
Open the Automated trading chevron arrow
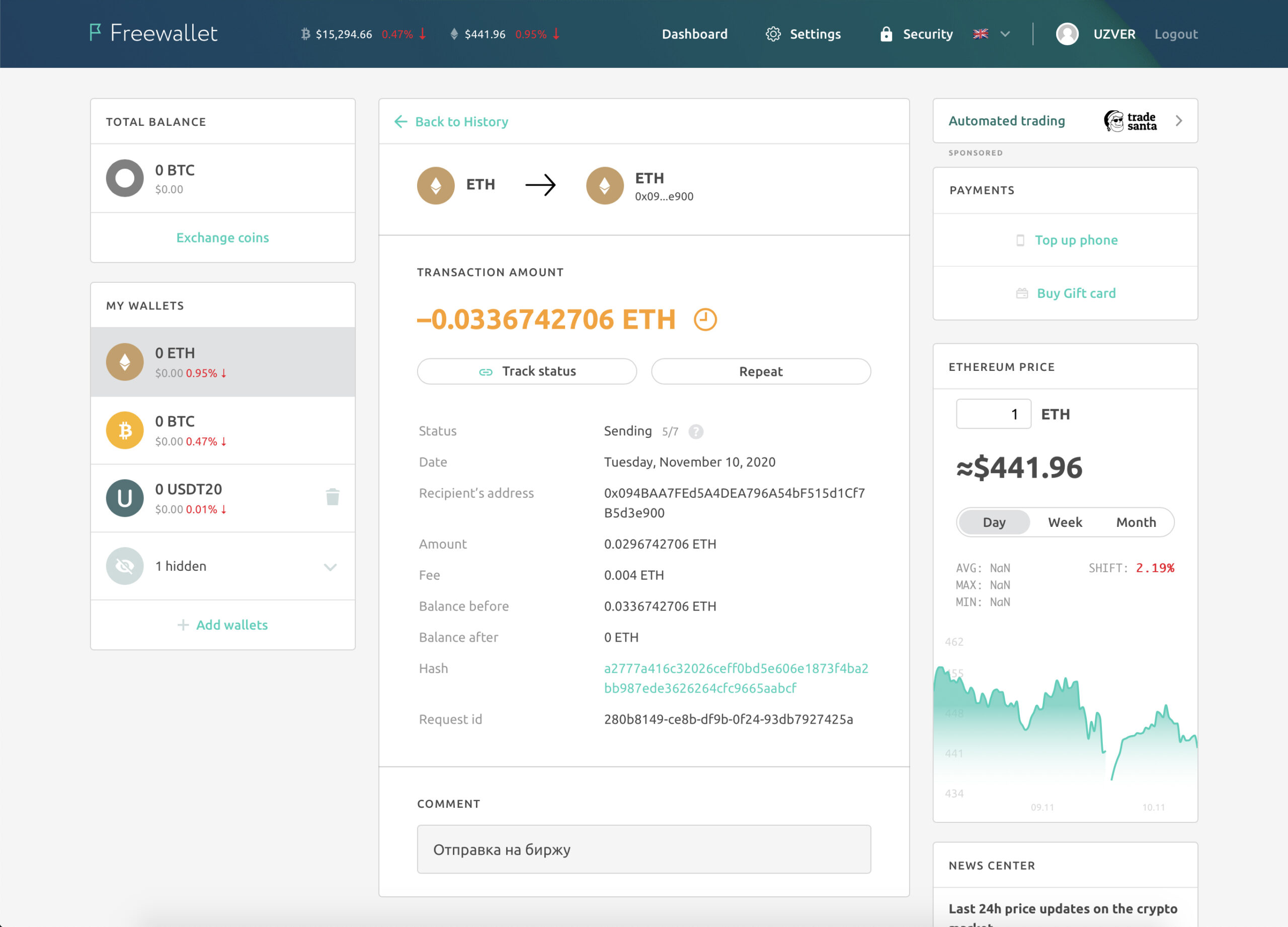tap(1179, 121)
